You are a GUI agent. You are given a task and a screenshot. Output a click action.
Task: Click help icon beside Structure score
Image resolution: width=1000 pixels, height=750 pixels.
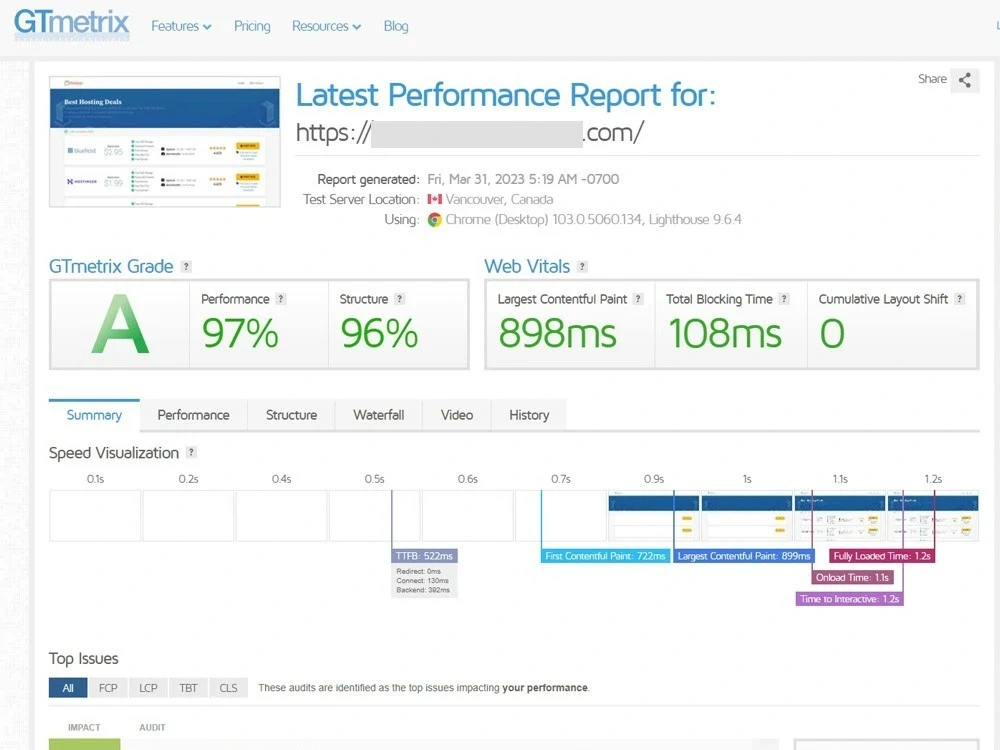pos(399,299)
